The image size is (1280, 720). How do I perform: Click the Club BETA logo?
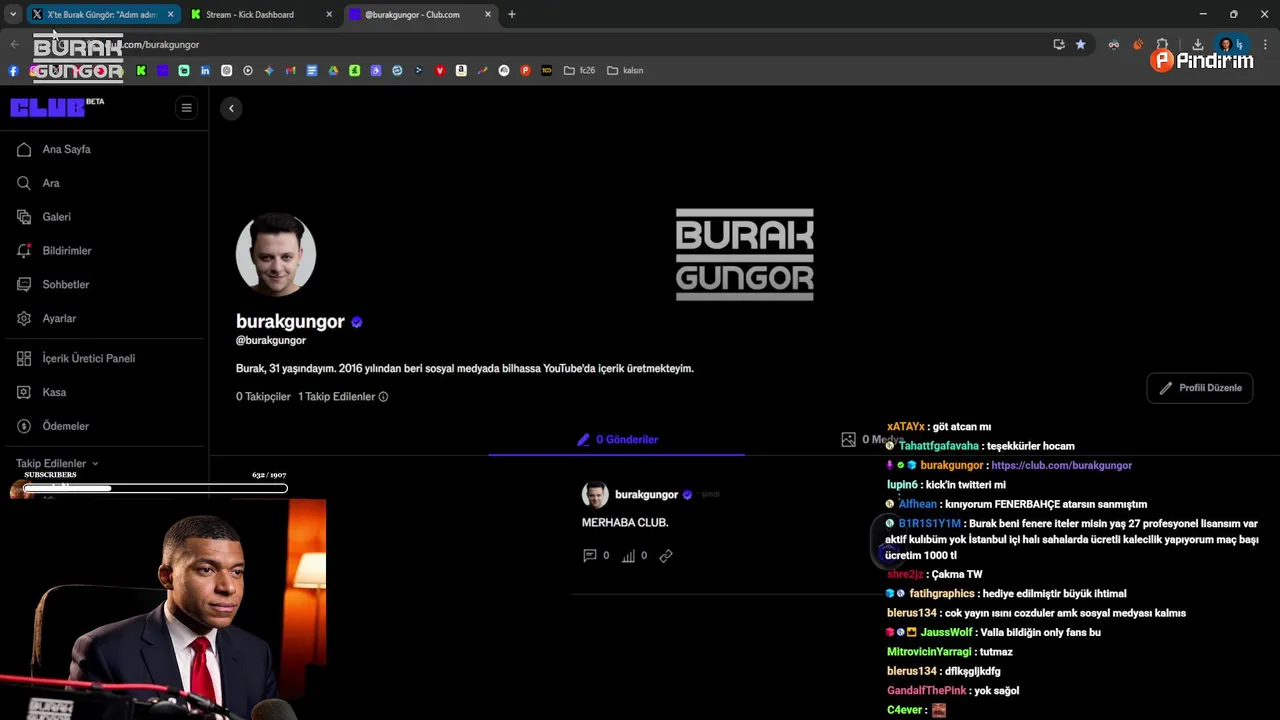pyautogui.click(x=56, y=108)
